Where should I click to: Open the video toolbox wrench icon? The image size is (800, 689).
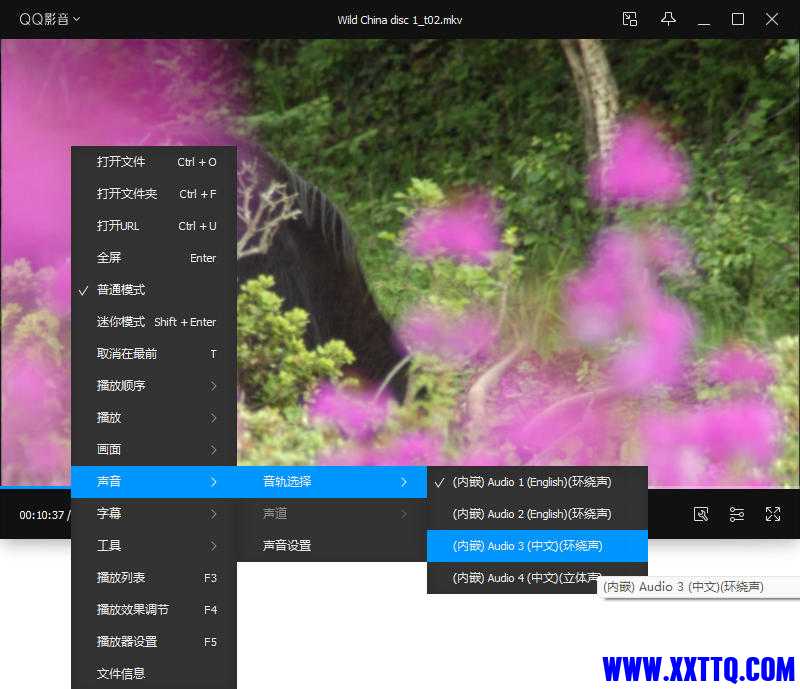click(x=701, y=514)
